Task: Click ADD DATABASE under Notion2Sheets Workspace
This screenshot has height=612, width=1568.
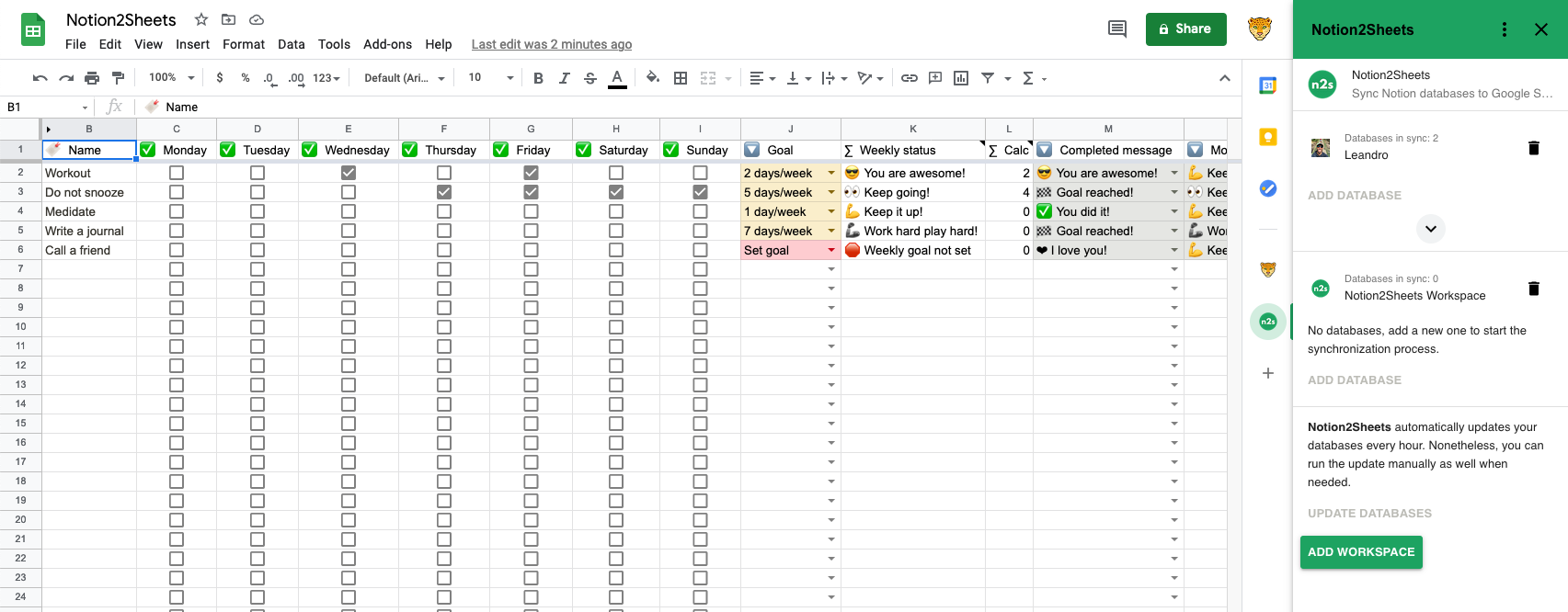Action: click(x=1355, y=380)
